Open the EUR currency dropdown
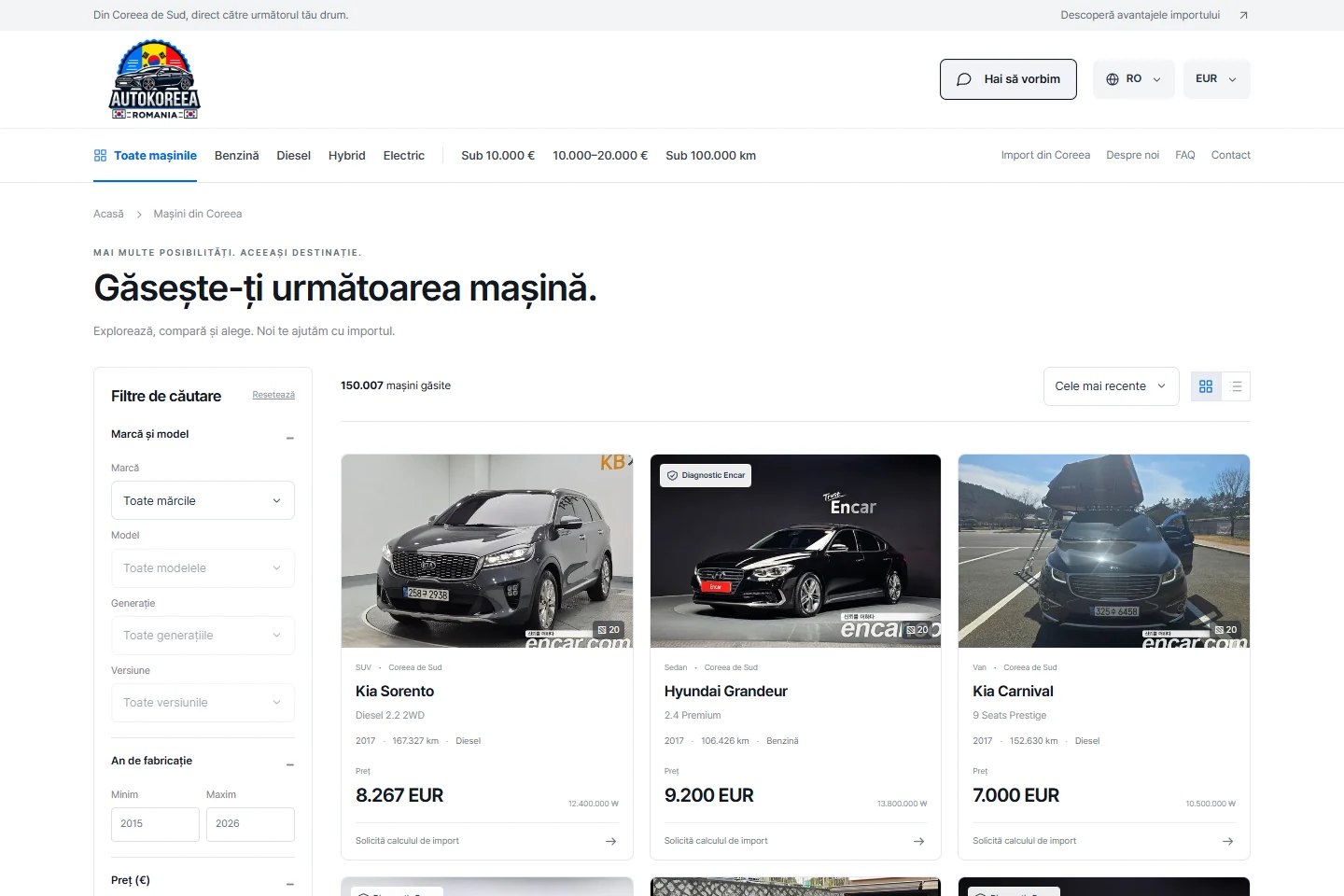The image size is (1344, 896). [1216, 79]
